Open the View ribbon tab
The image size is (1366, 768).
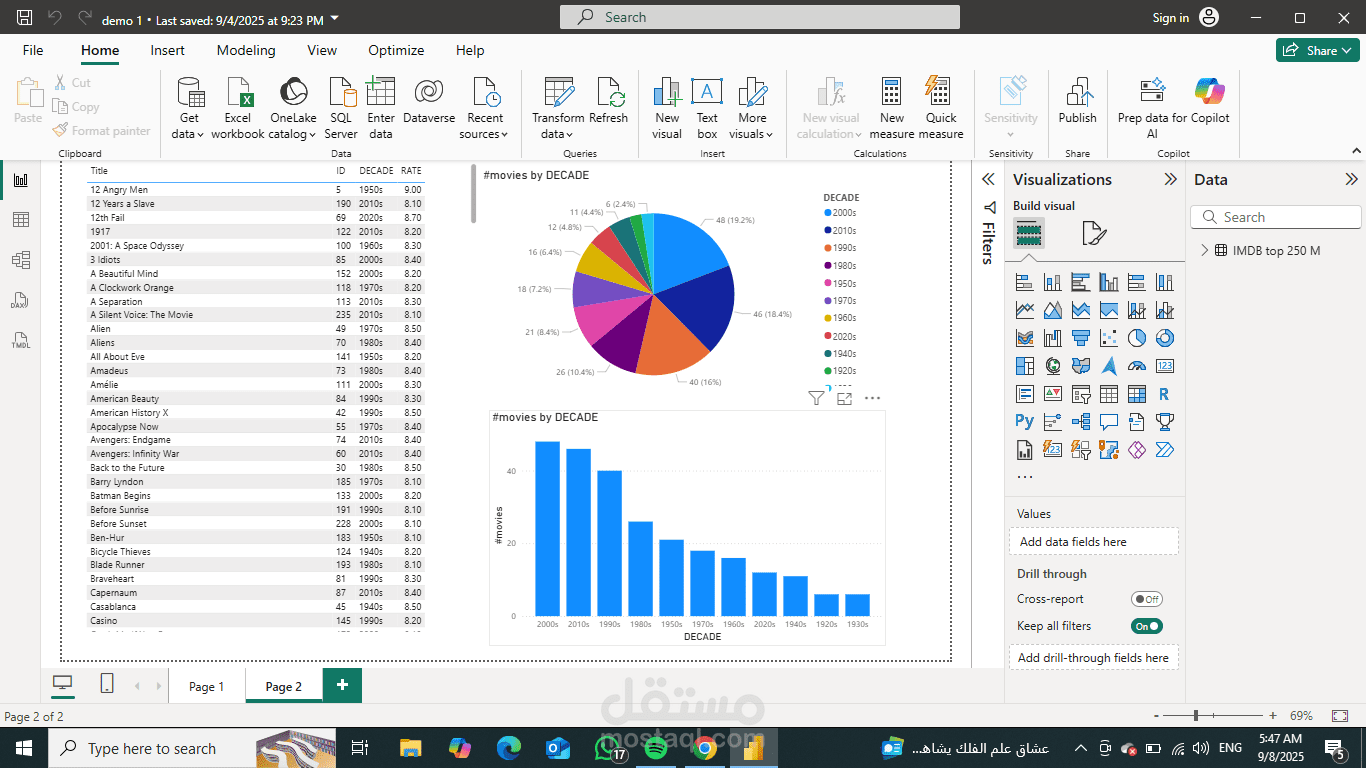coord(322,50)
